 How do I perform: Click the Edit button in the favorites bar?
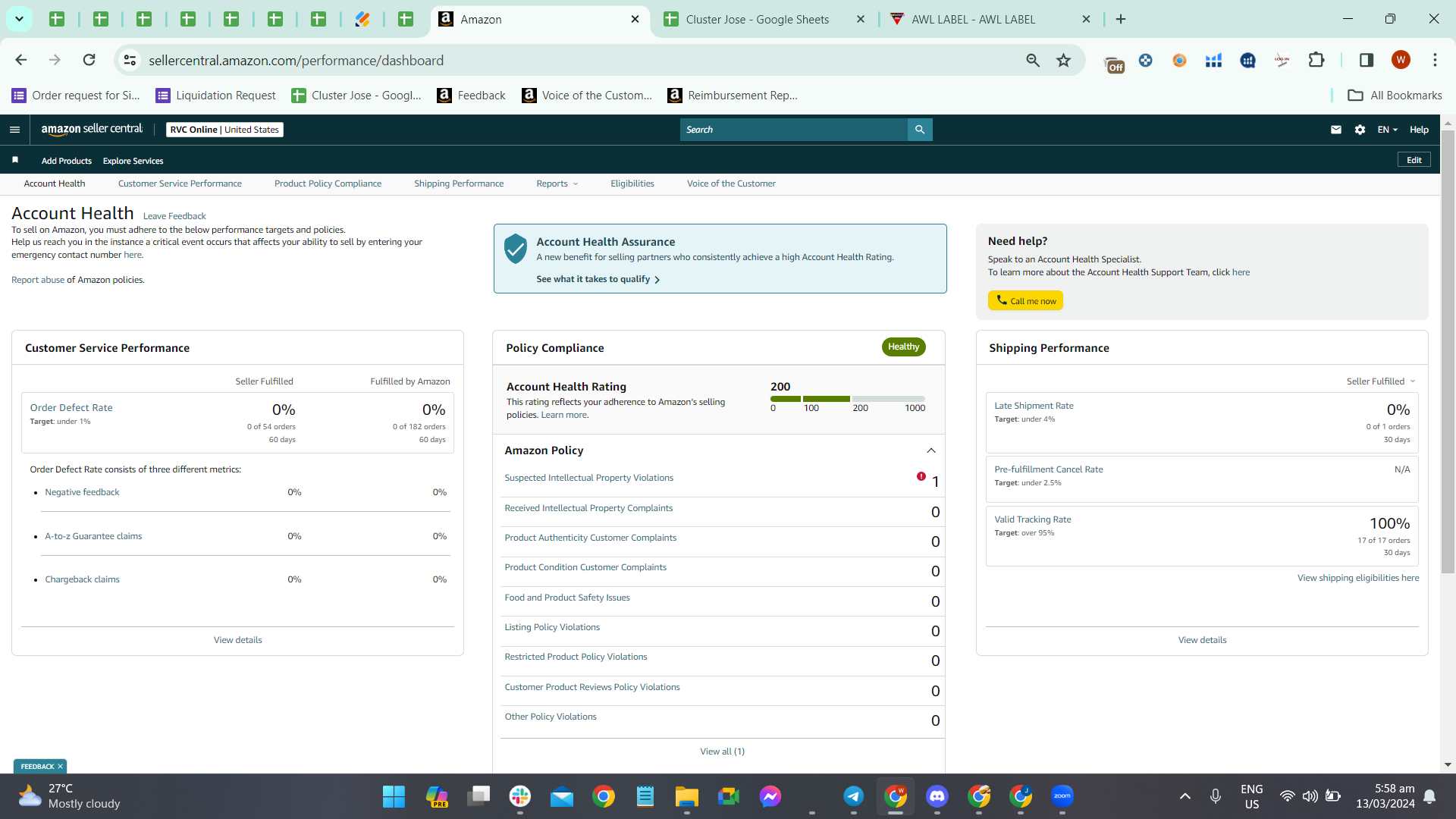tap(1414, 160)
